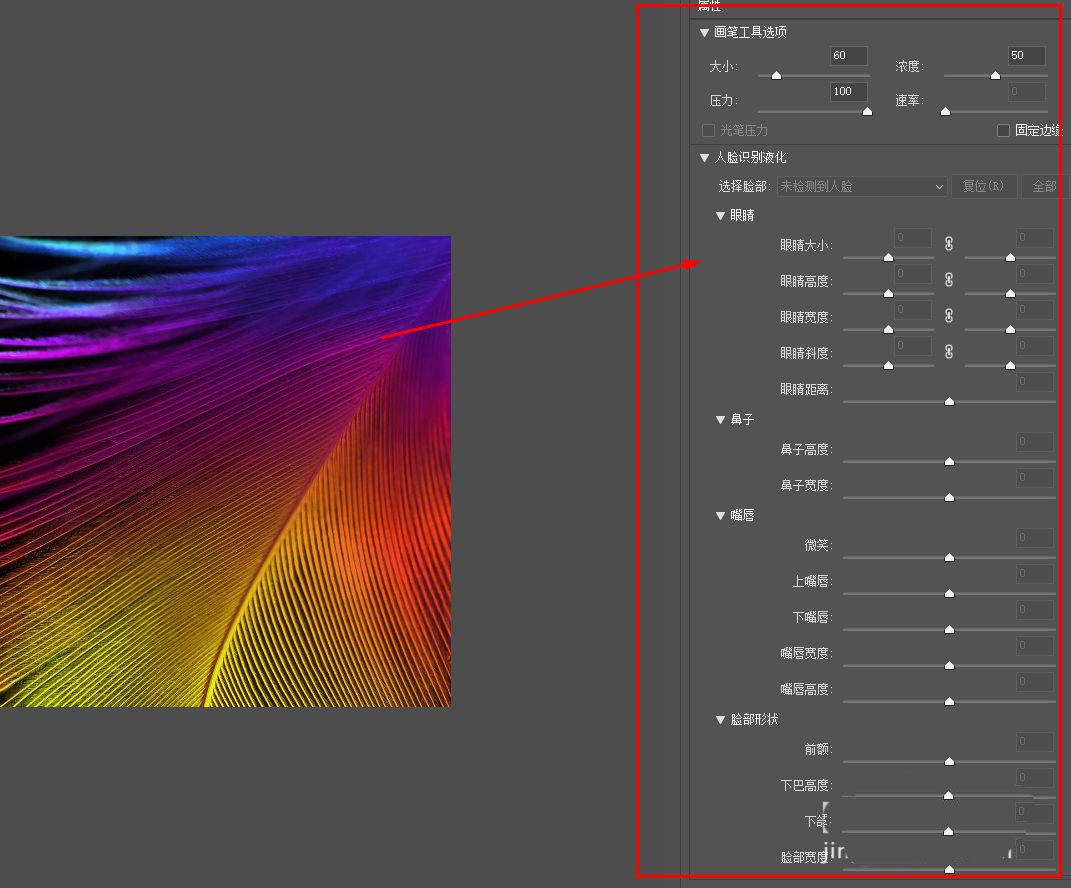The image size is (1071, 888).
Task: Tick the 光笔压力 checkbox
Action: pos(708,130)
